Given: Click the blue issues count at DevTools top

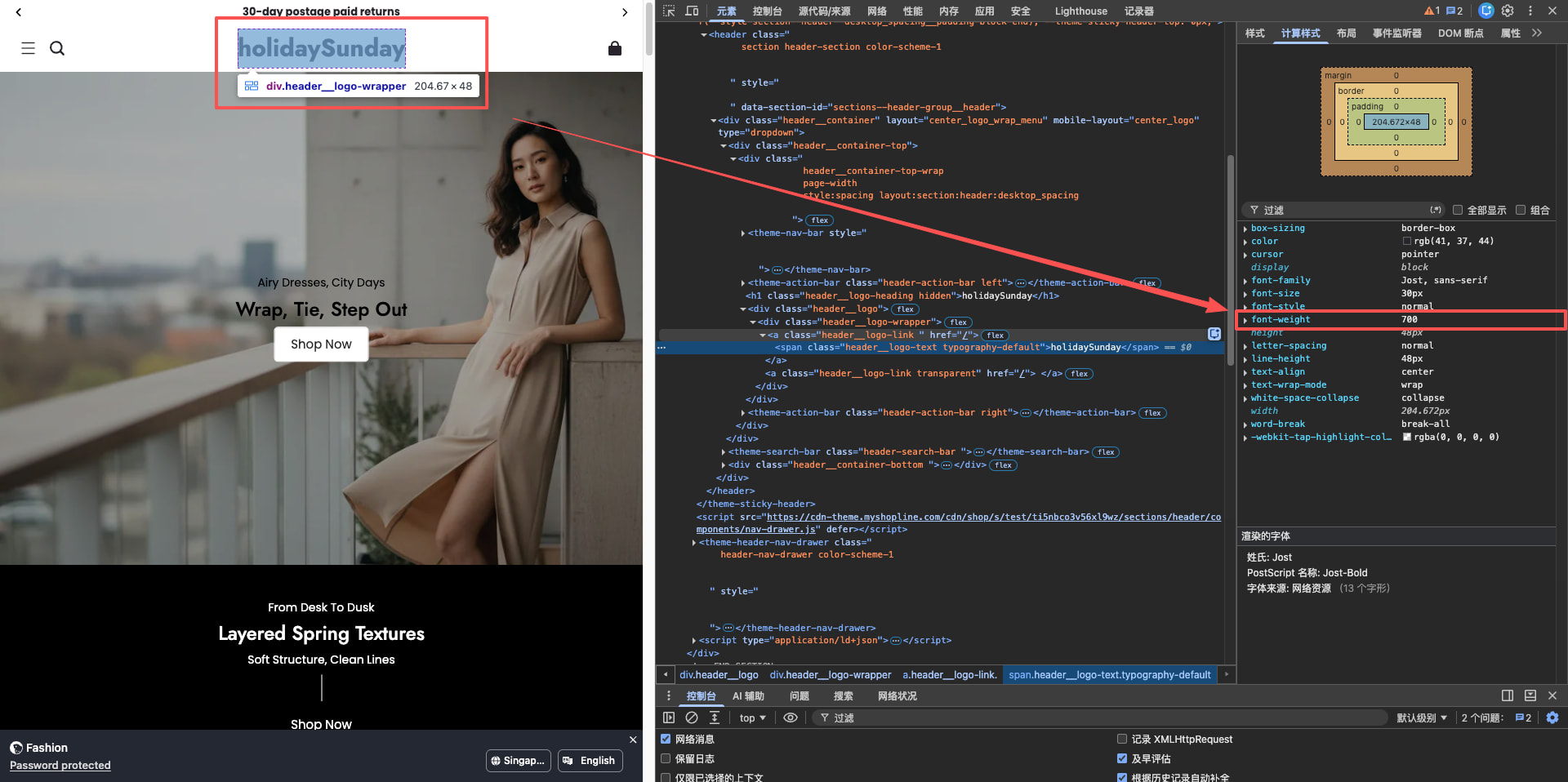Looking at the screenshot, I should [1454, 11].
